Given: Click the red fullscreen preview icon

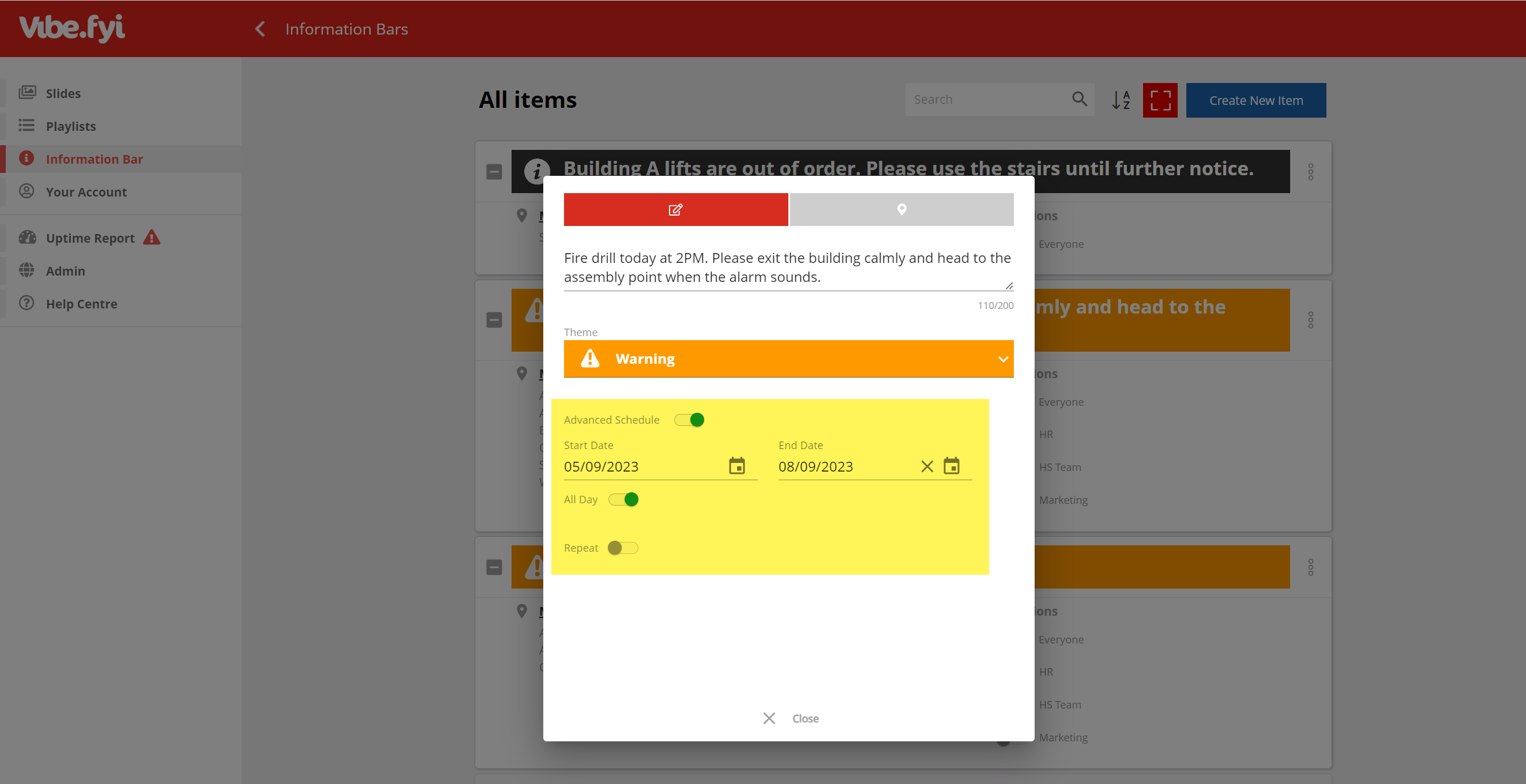Looking at the screenshot, I should coord(1160,100).
